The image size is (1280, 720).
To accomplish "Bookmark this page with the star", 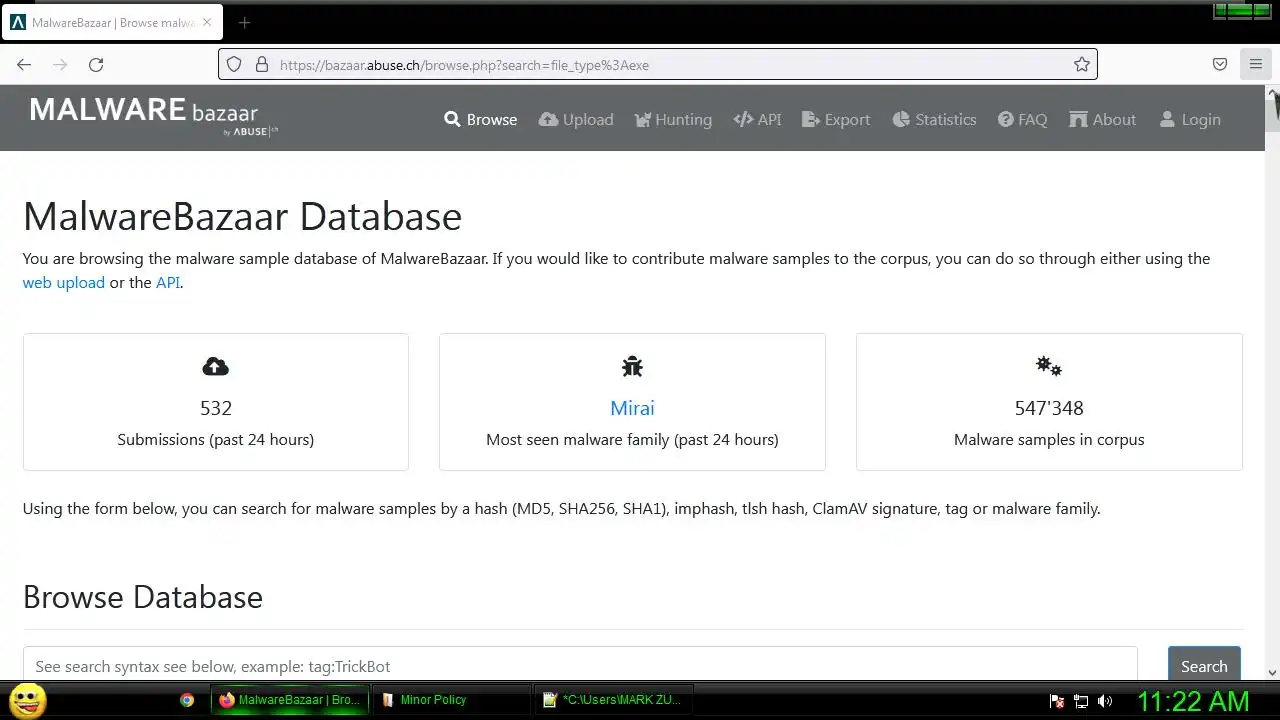I will tap(1082, 64).
